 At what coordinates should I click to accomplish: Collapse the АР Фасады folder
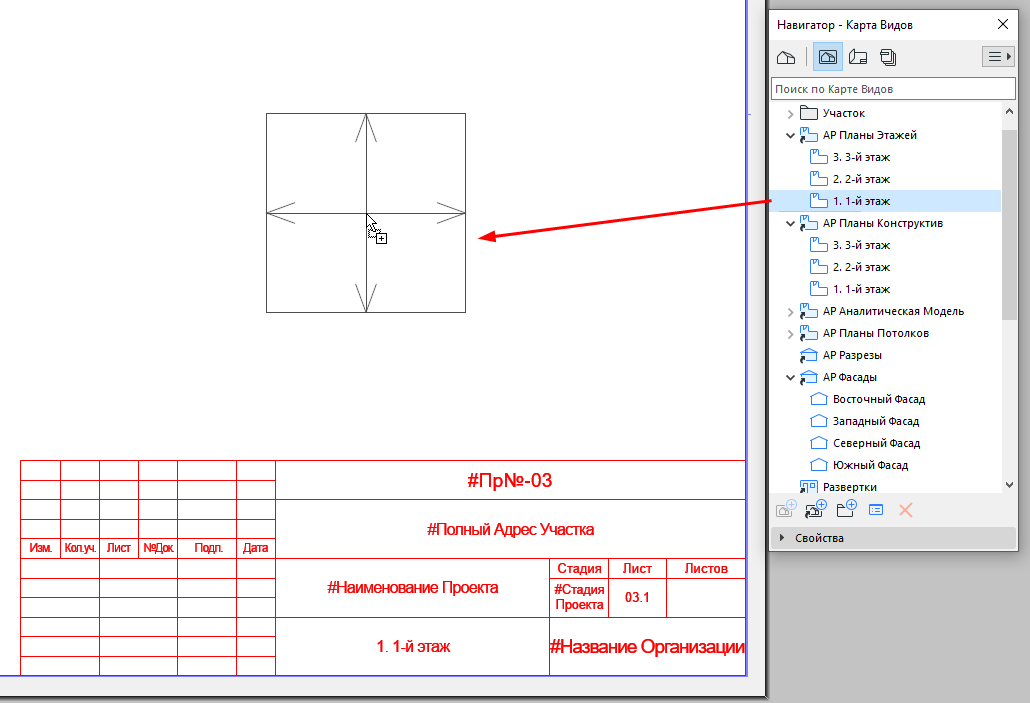click(790, 378)
